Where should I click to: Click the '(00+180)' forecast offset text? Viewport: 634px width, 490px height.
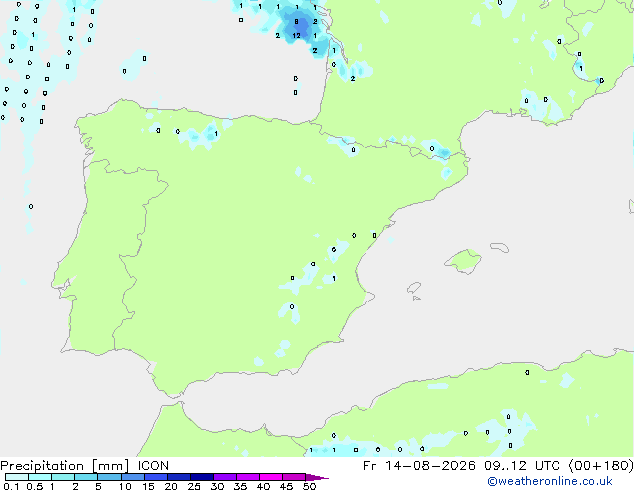pyautogui.click(x=601, y=466)
